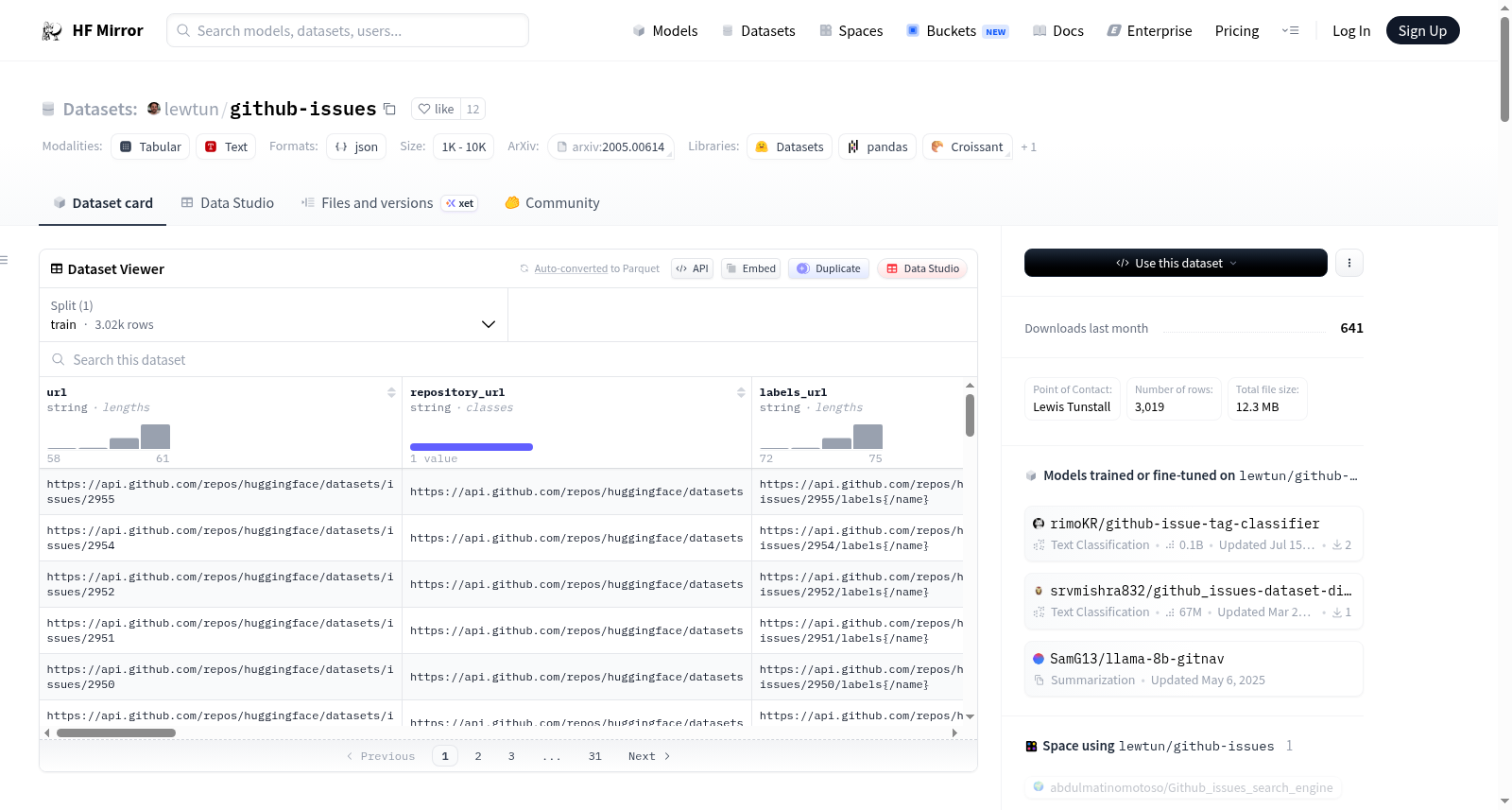
Task: Click the sort icon on url column
Action: click(391, 392)
